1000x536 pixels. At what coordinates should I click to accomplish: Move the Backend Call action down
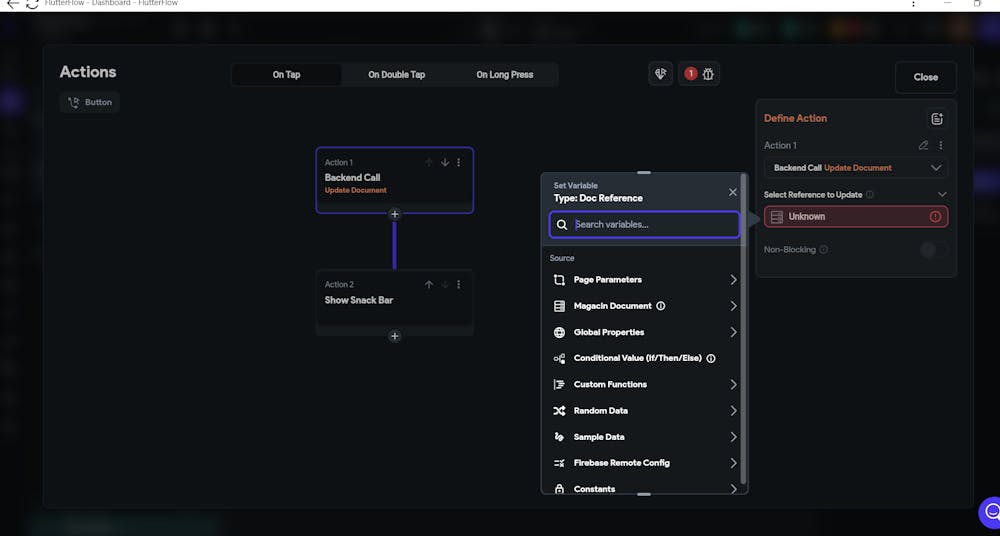445,163
